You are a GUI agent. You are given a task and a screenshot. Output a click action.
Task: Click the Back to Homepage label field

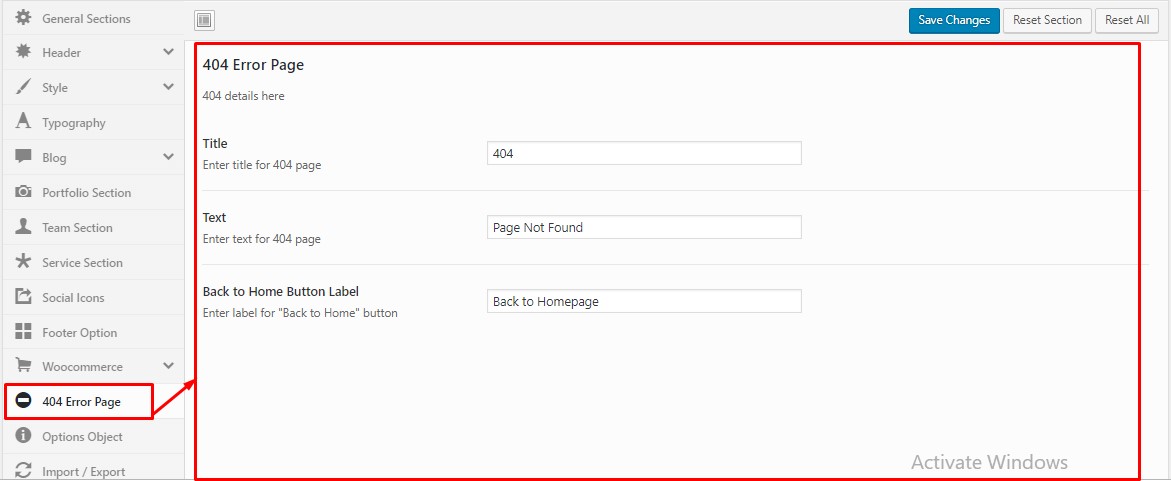tap(644, 301)
